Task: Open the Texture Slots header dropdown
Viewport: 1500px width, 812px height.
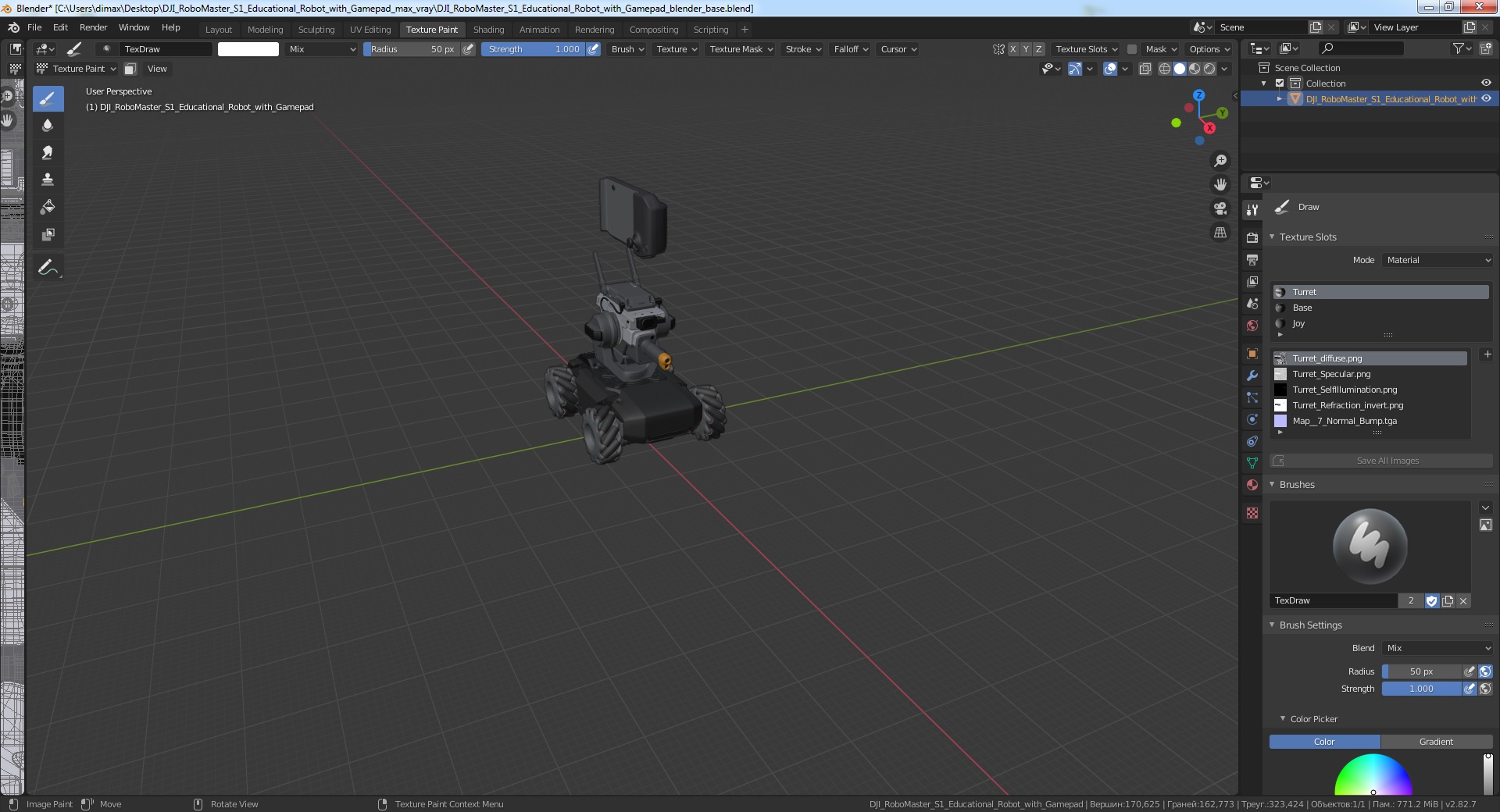Action: [1086, 49]
